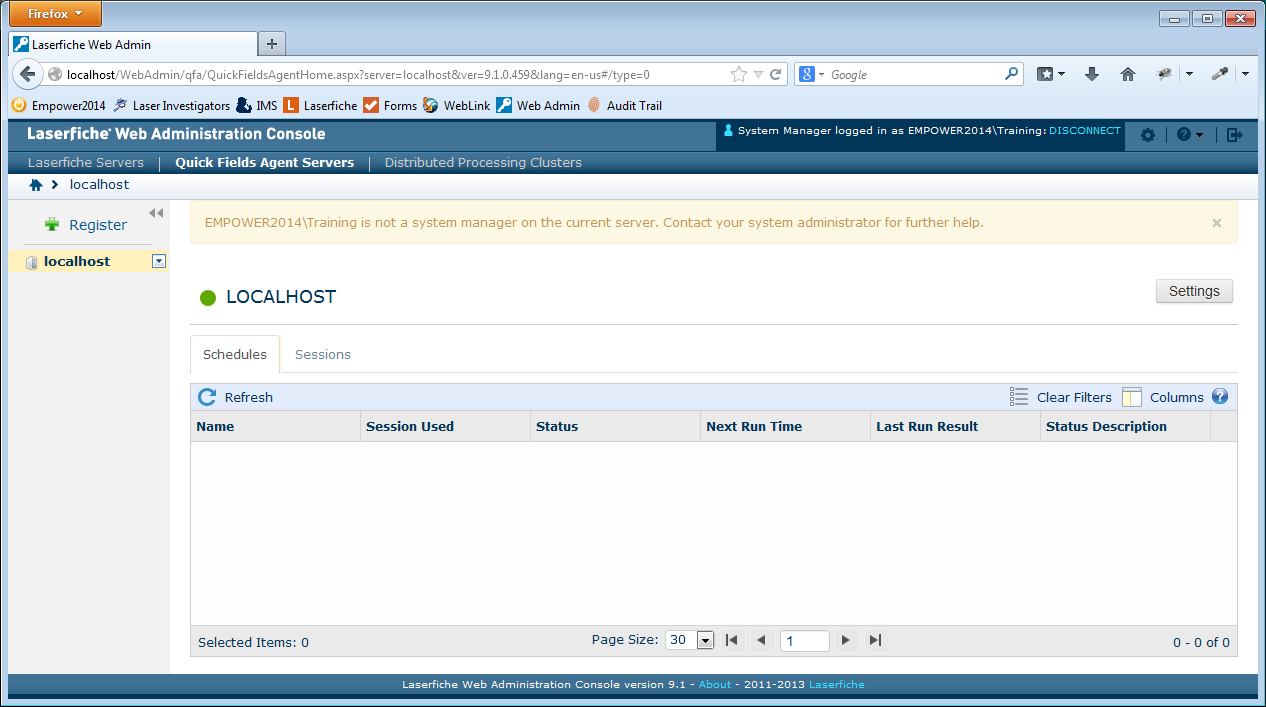Dismiss the system manager warning banner

click(x=1217, y=223)
